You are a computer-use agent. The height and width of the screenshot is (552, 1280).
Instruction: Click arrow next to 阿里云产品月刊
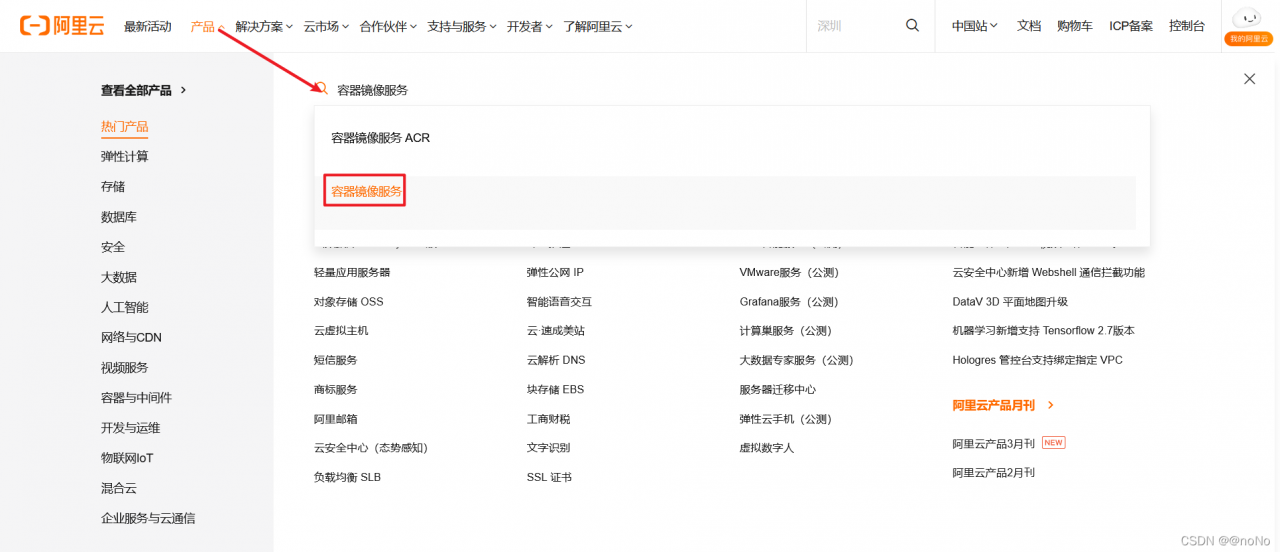(1050, 405)
